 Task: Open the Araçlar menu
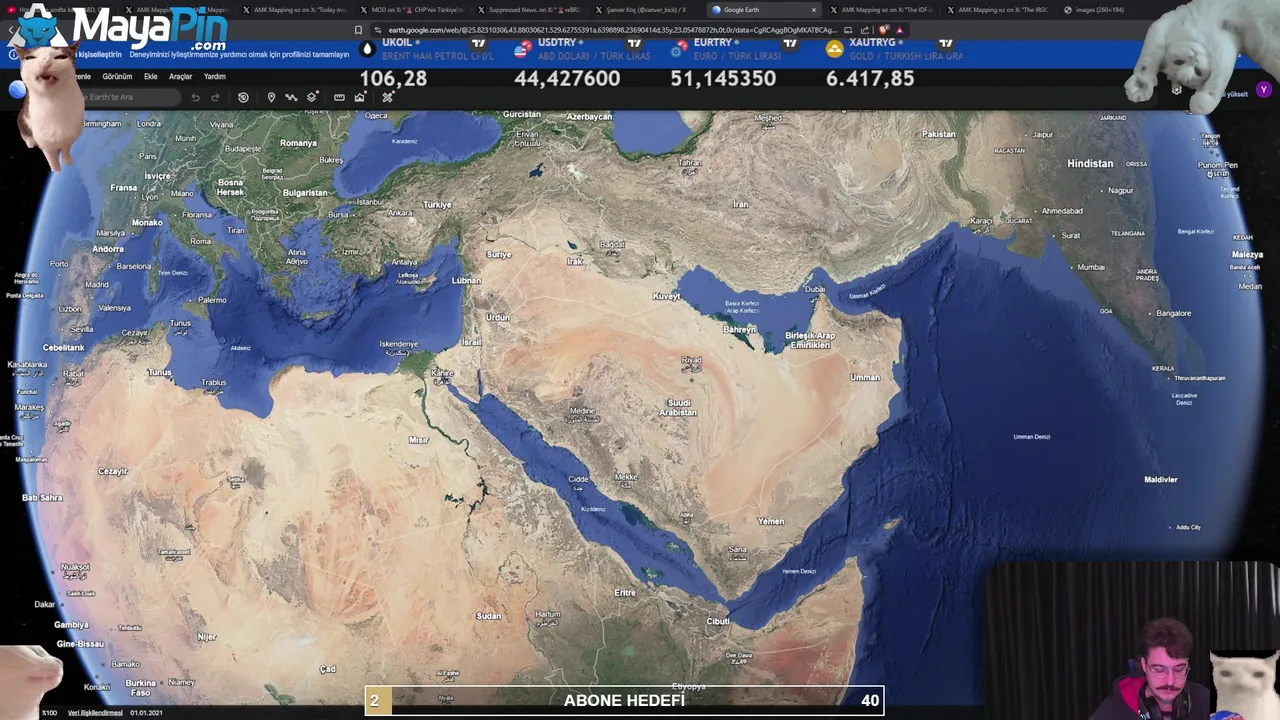[x=180, y=77]
